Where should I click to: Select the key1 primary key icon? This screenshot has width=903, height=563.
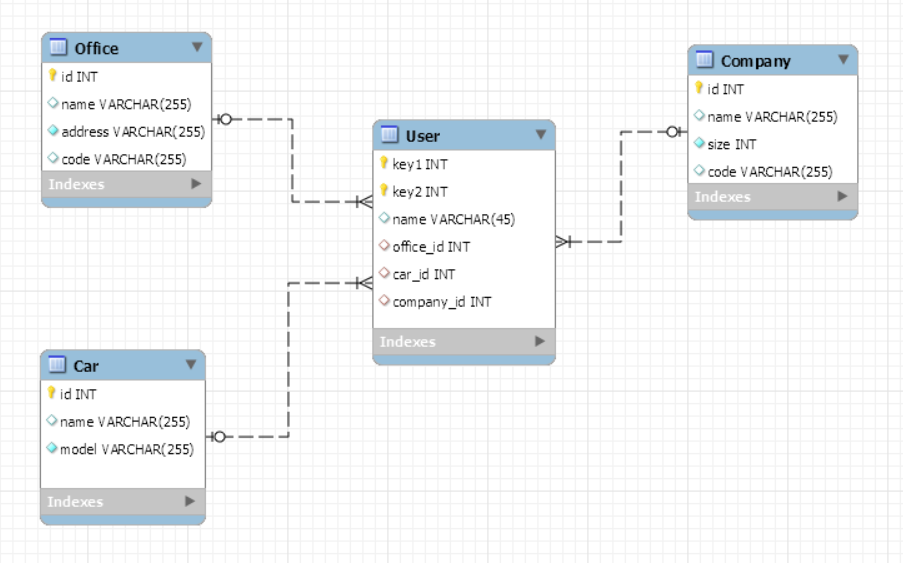383,163
